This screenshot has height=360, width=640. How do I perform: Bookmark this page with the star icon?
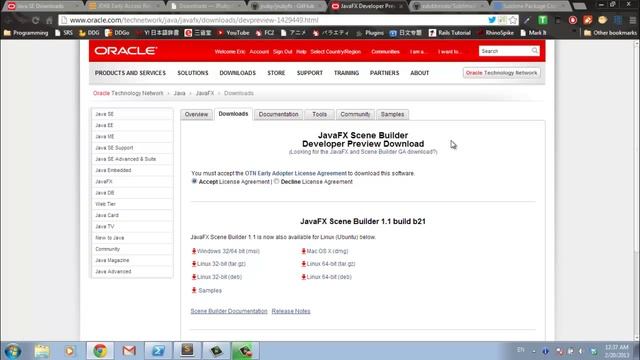tap(513, 20)
